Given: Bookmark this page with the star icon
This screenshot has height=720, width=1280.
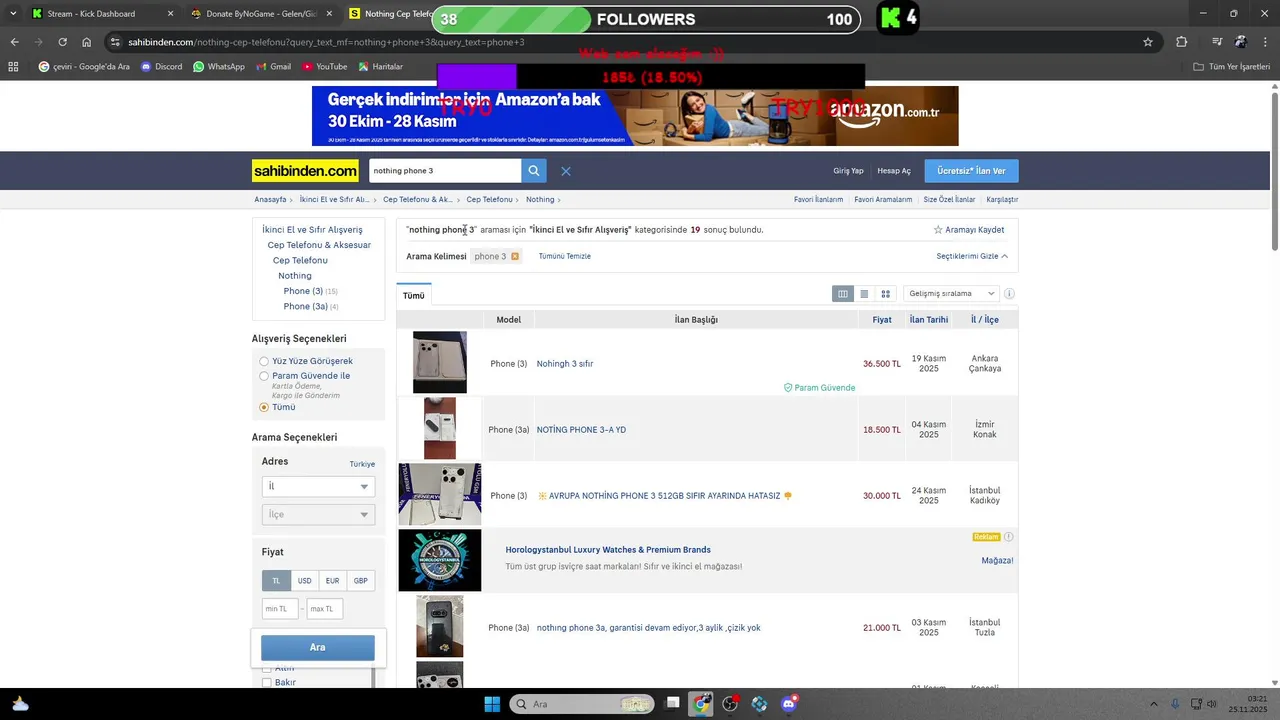Looking at the screenshot, I should point(1148,42).
